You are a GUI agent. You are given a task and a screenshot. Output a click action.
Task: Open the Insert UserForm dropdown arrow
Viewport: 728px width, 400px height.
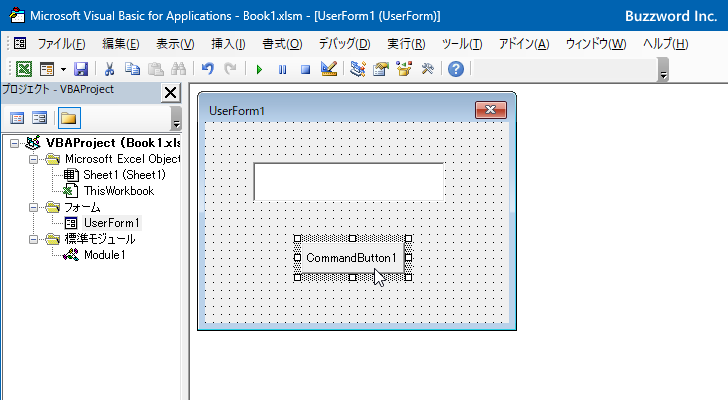click(63, 70)
